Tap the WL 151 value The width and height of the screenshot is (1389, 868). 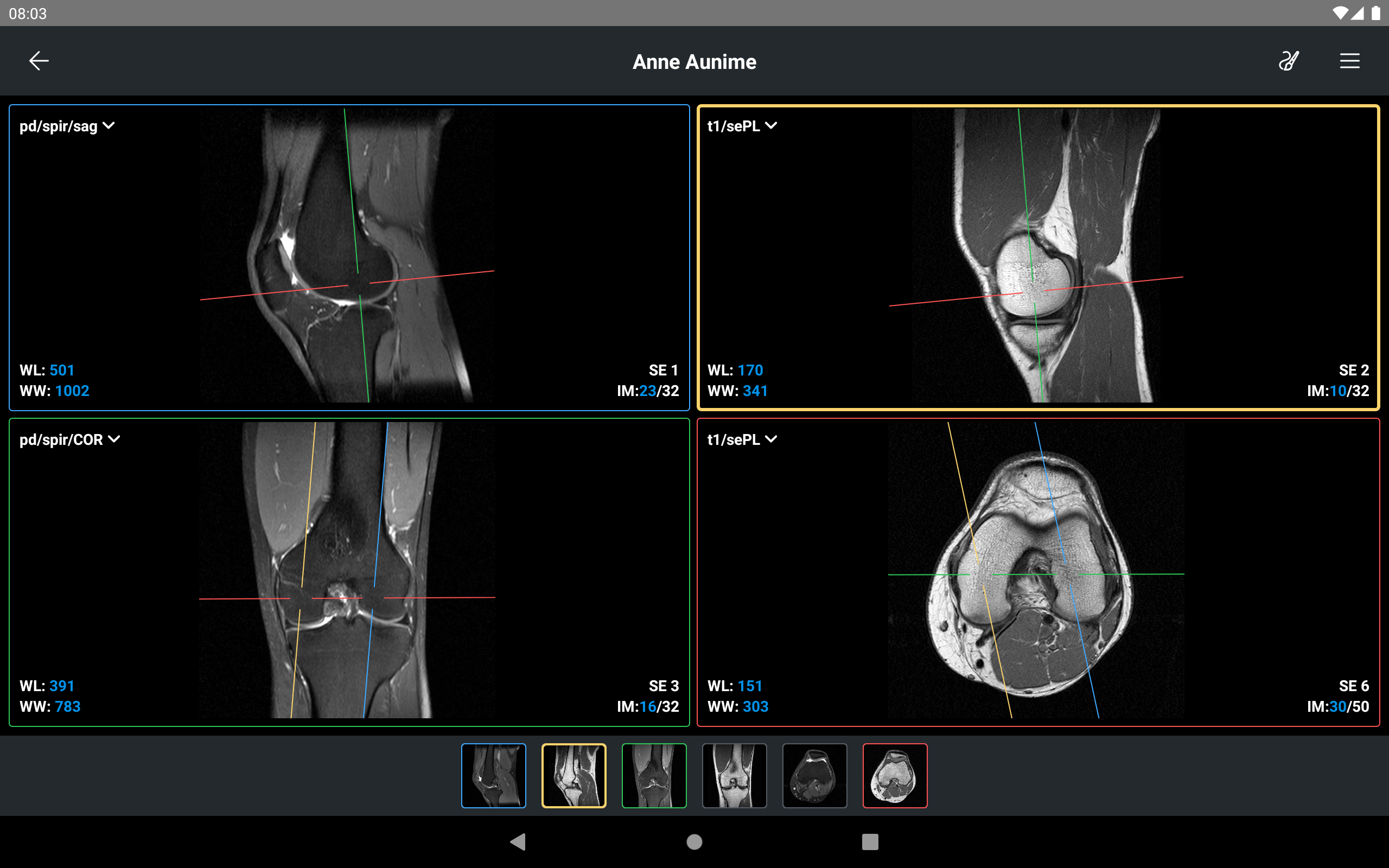pos(750,686)
